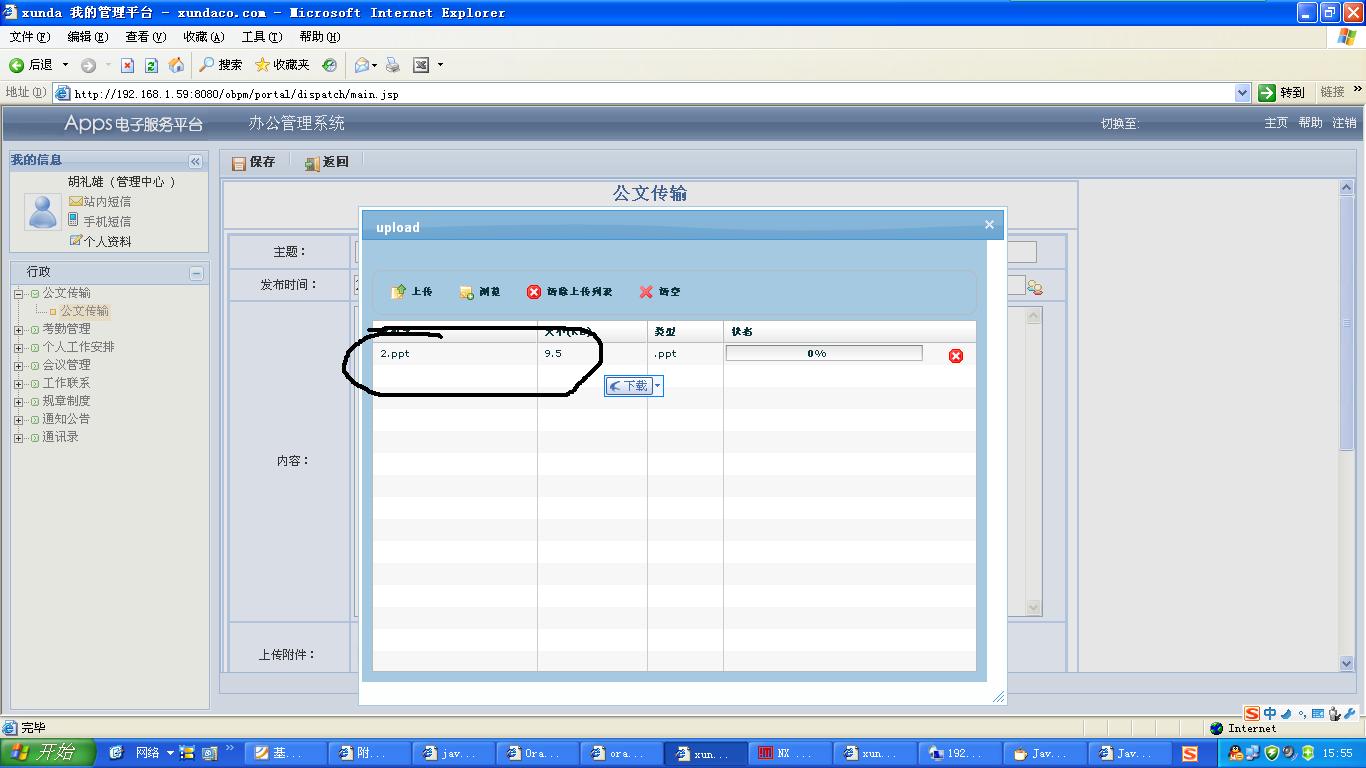This screenshot has height=768, width=1366.
Task: Click the 下载 button in the upload dialog
Action: pos(629,386)
